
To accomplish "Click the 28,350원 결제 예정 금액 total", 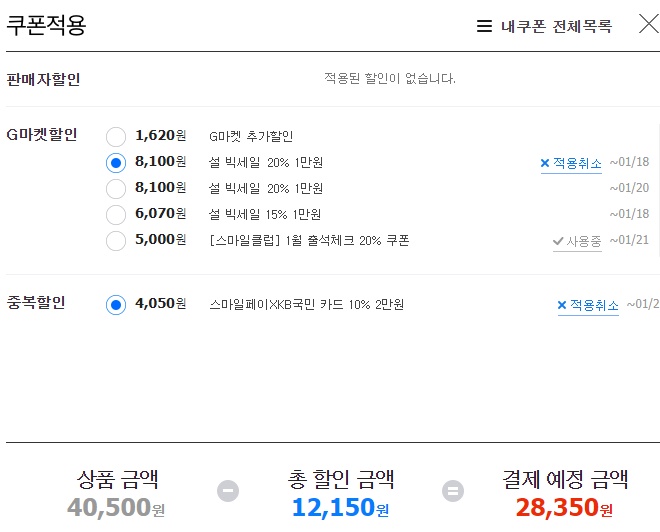I will (x=564, y=507).
